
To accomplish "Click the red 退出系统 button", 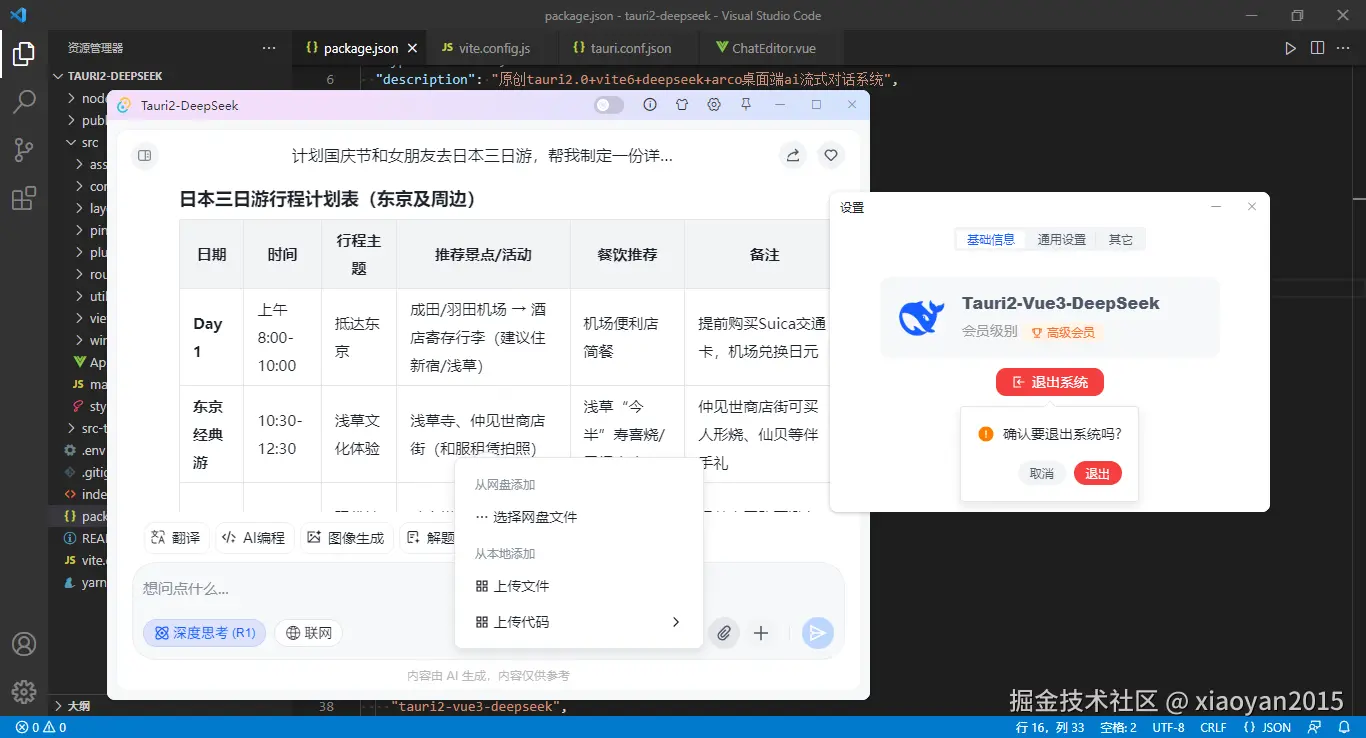I will pyautogui.click(x=1049, y=381).
